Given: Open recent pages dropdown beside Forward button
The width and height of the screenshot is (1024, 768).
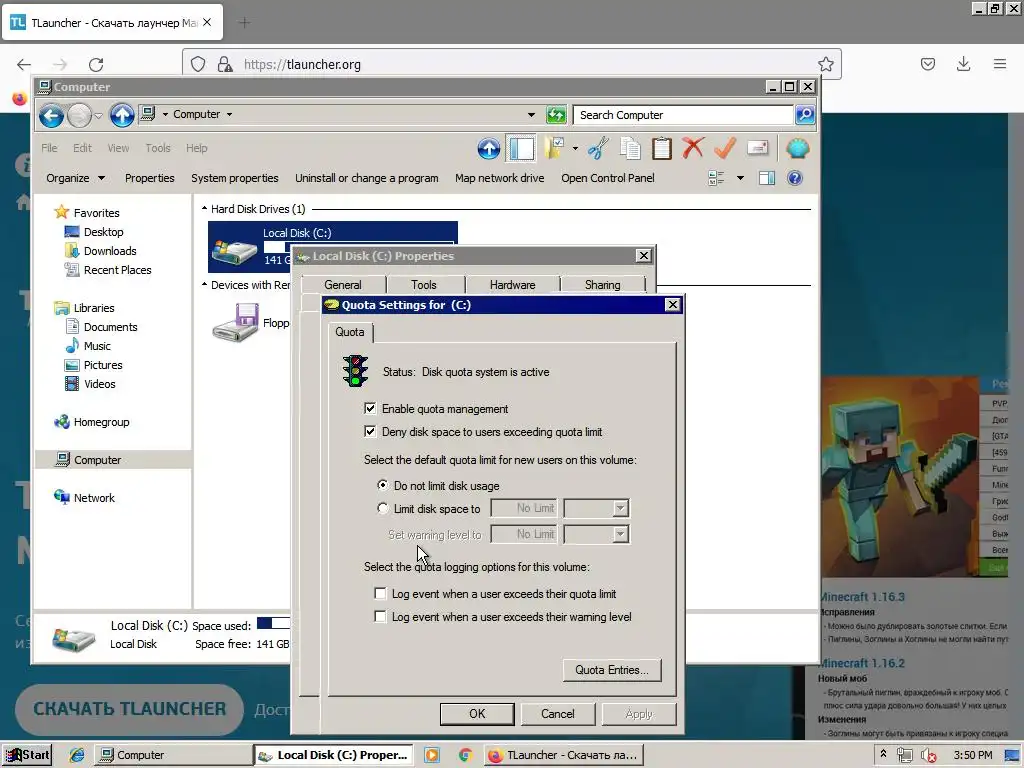Looking at the screenshot, I should pos(98,116).
